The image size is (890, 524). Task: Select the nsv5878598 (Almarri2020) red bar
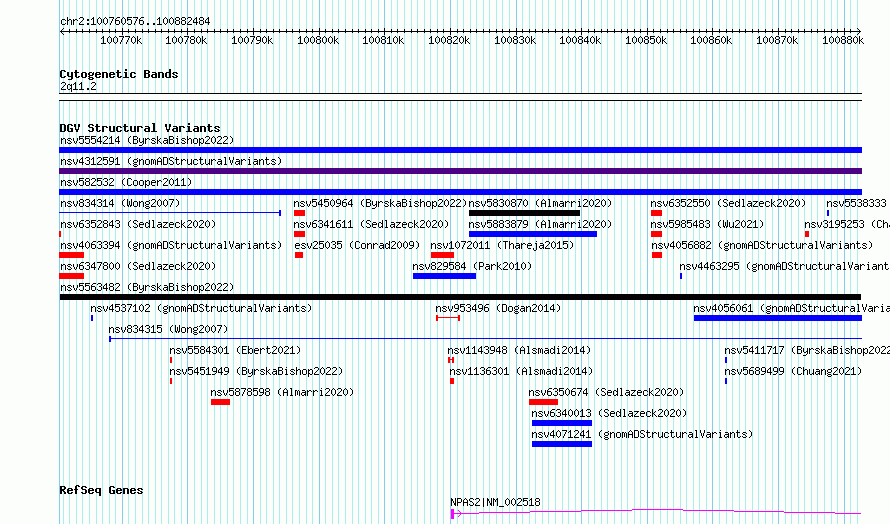point(220,402)
